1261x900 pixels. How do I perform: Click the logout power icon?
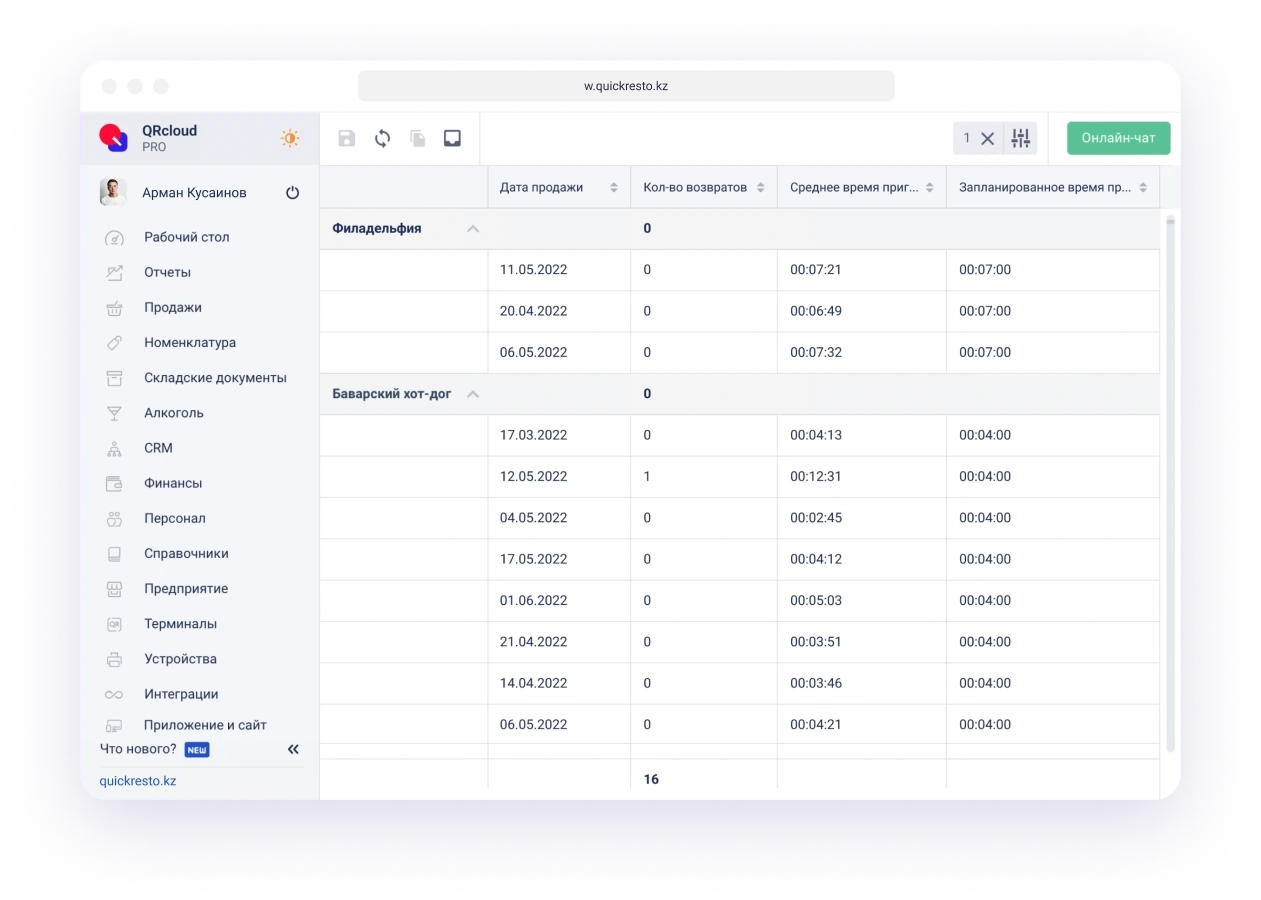(292, 192)
